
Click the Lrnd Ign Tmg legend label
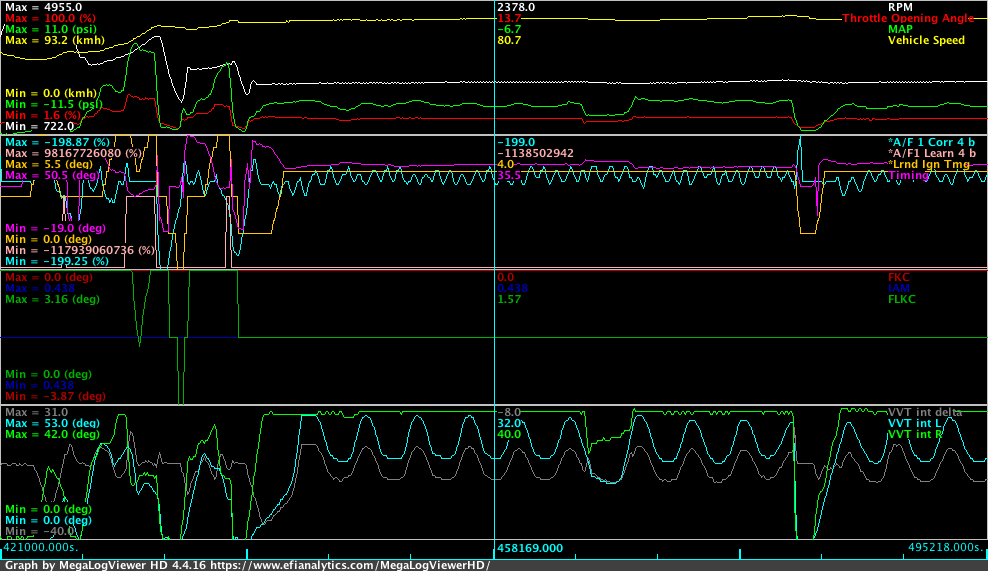929,164
